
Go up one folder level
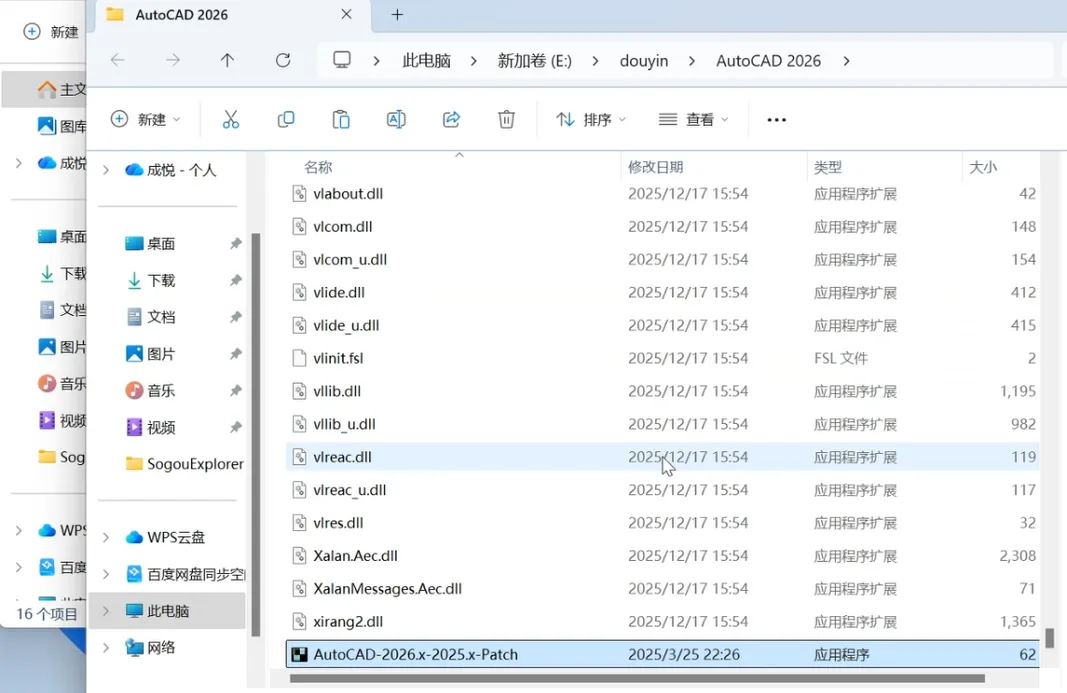click(x=227, y=60)
